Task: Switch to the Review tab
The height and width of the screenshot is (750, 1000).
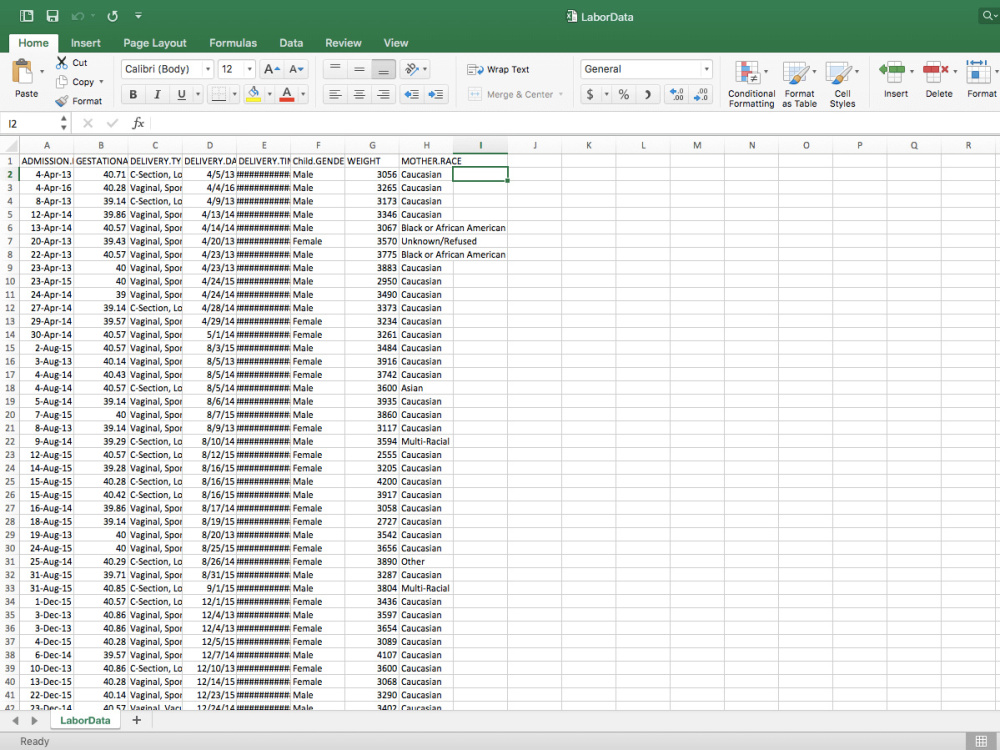Action: [343, 43]
